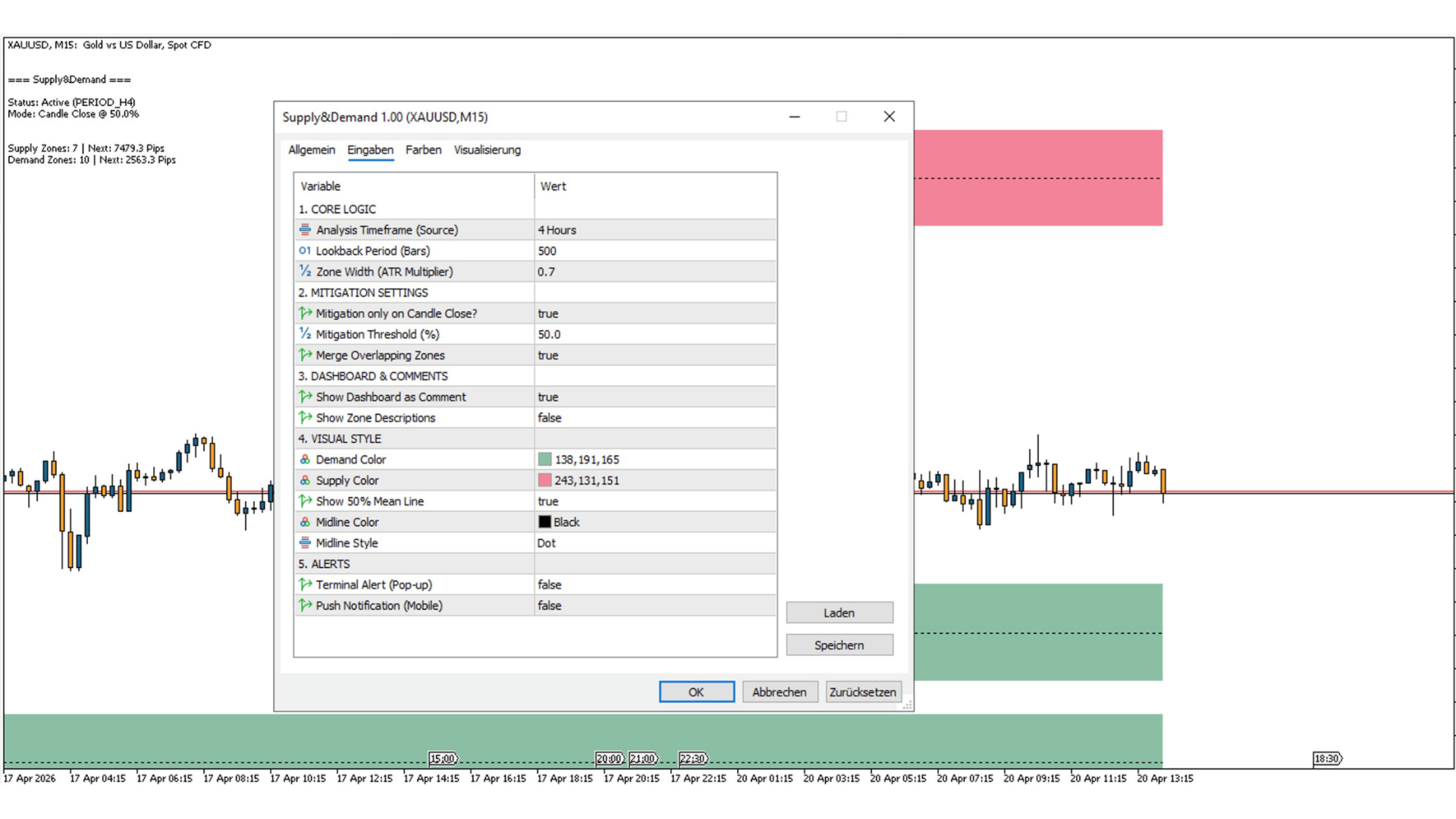Image resolution: width=1456 pixels, height=819 pixels.
Task: Click the Analysis Timeframe enum icon
Action: coord(305,230)
